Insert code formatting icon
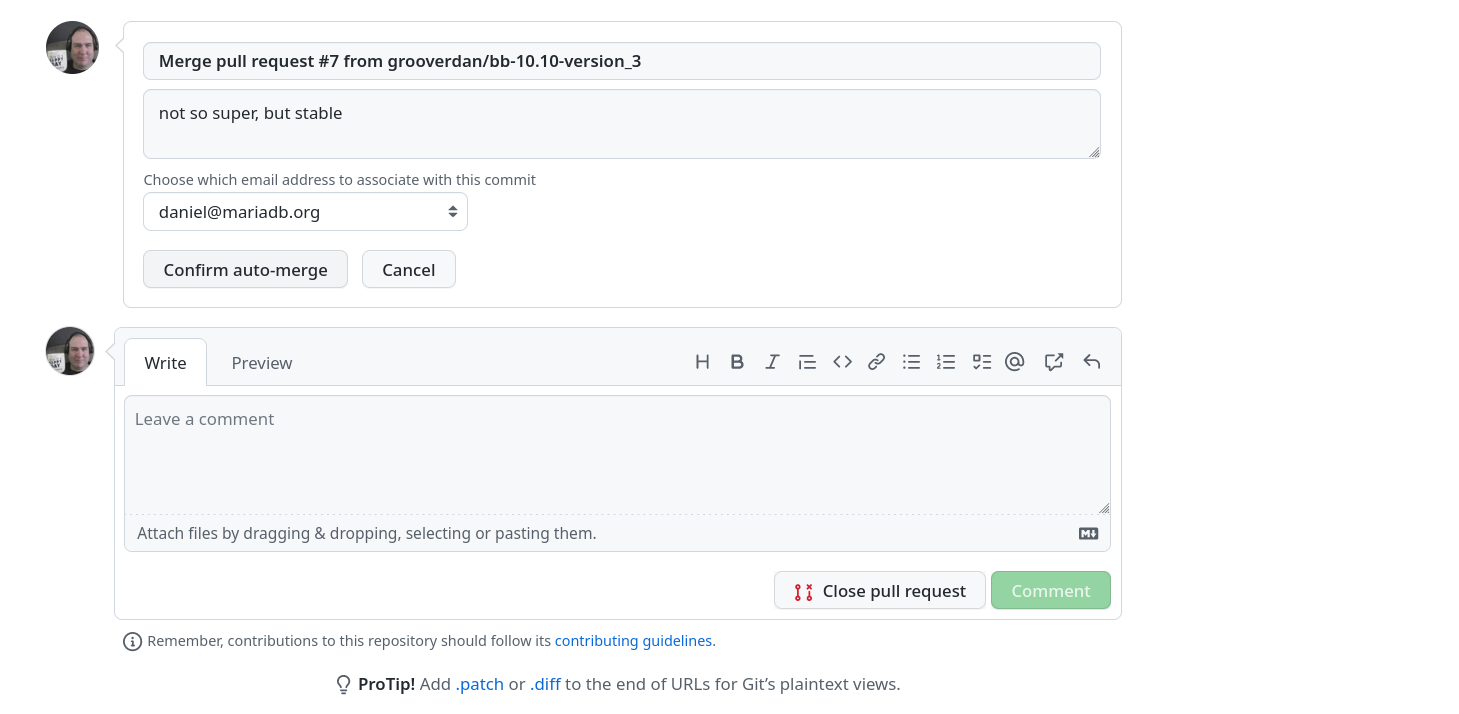The image size is (1459, 714). click(842, 362)
